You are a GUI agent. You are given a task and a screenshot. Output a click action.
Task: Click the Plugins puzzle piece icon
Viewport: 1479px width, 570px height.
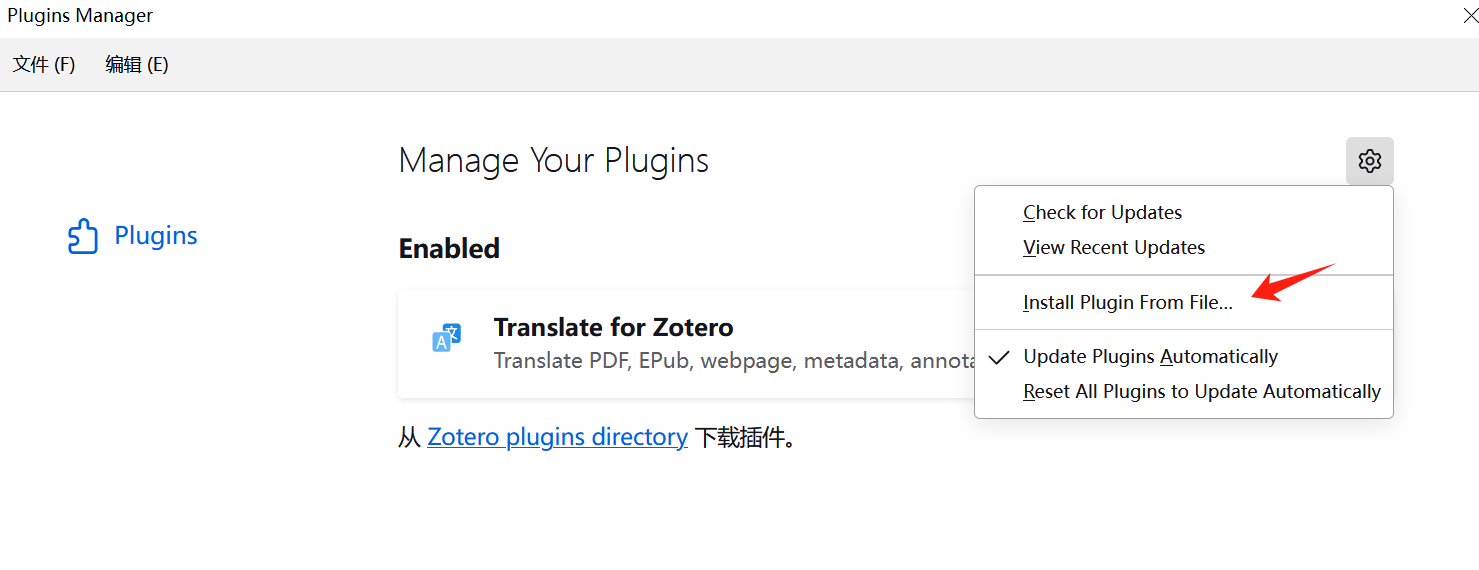pos(83,236)
